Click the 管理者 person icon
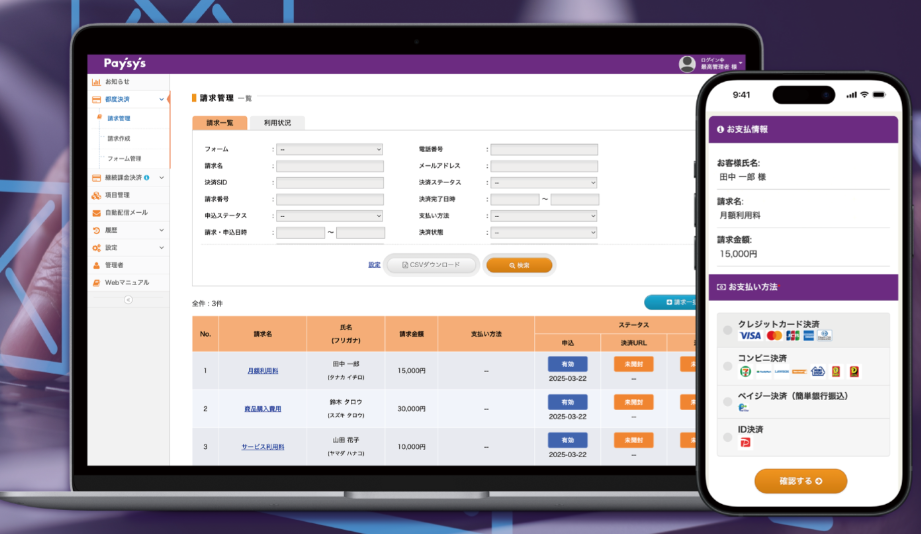The width and height of the screenshot is (921, 534). click(x=96, y=265)
